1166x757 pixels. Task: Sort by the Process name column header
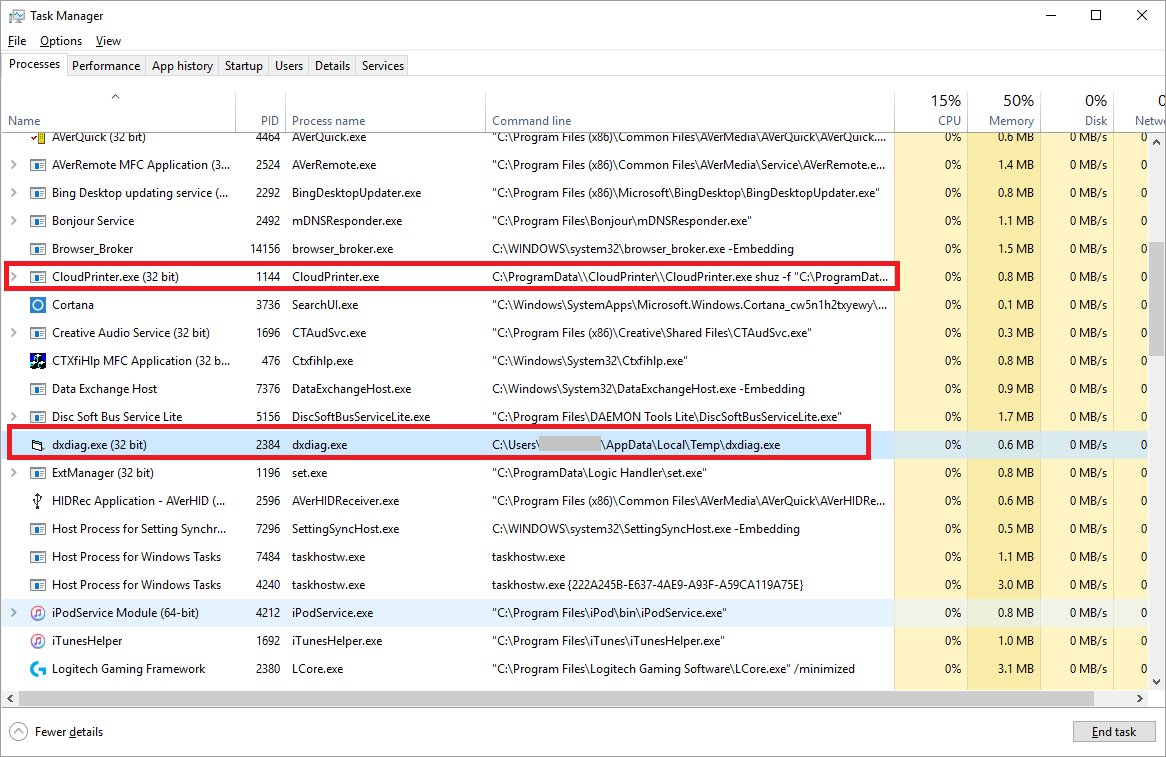(x=385, y=111)
